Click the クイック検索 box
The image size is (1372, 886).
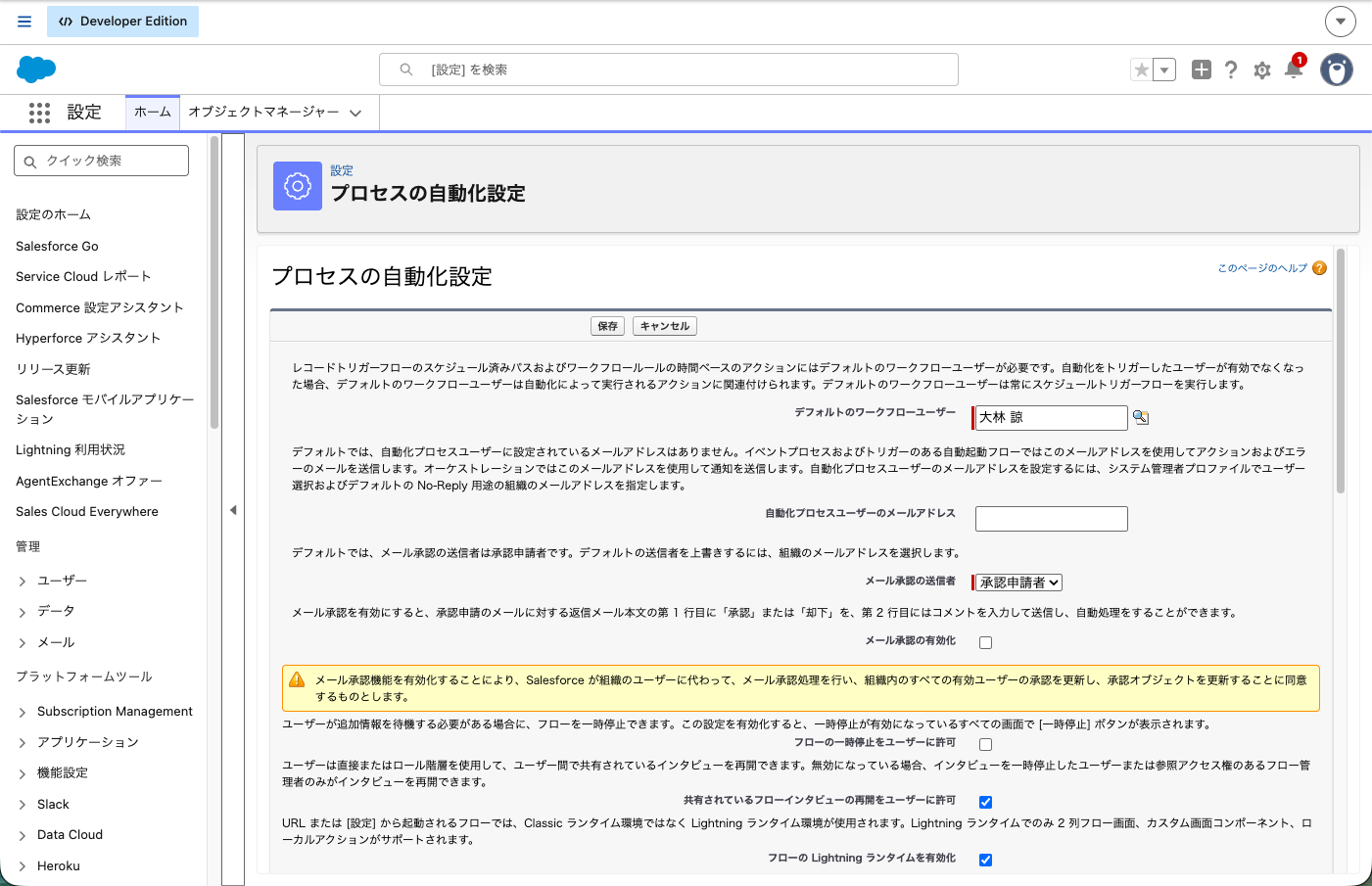102,161
